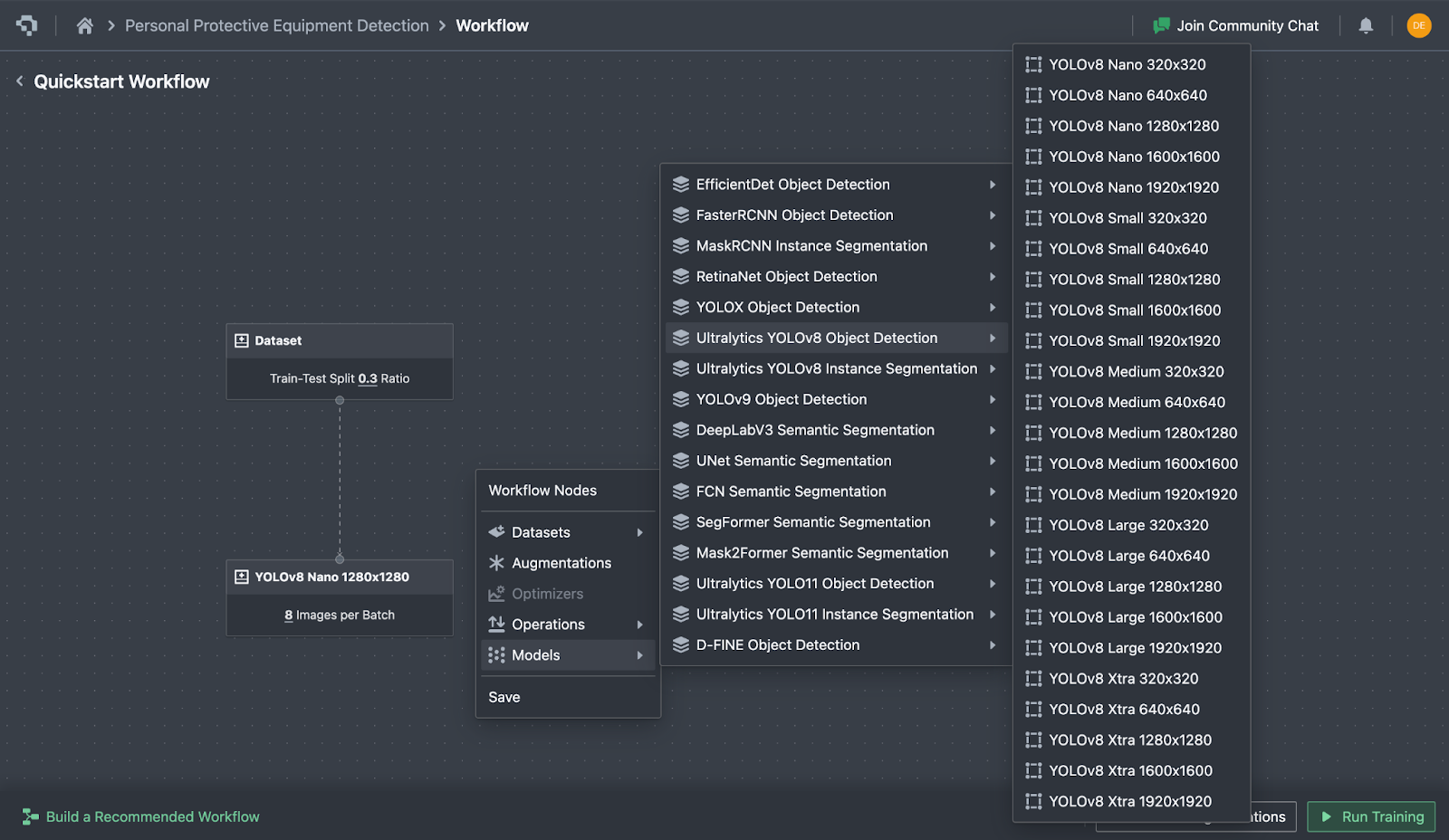Expand MaskRCNN Instance Segmentation submenu arrow
This screenshot has width=1449, height=840.
tap(993, 246)
